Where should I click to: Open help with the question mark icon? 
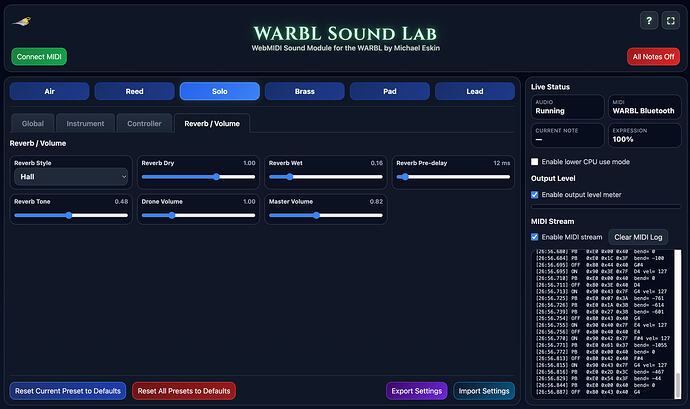(649, 21)
